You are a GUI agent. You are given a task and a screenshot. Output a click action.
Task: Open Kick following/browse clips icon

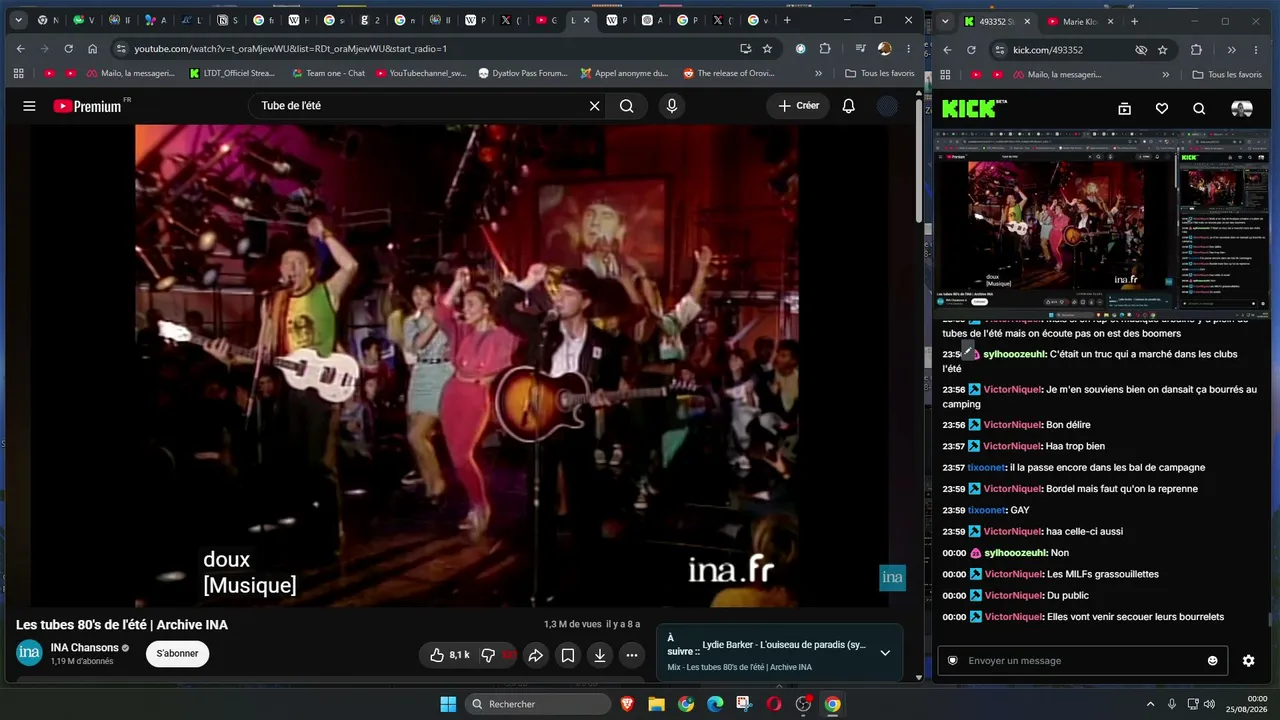coord(1124,109)
